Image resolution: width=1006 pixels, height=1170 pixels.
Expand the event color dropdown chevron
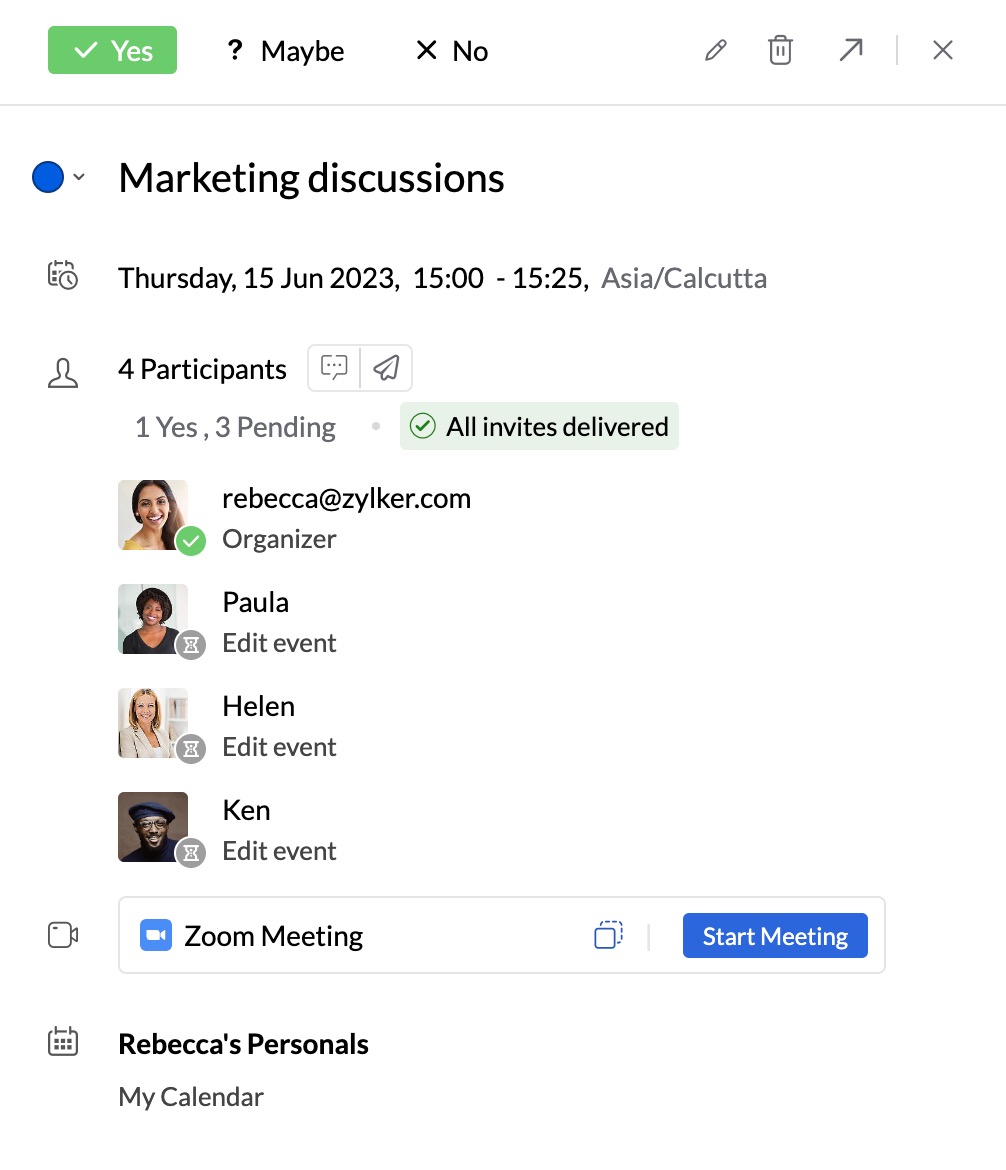click(79, 178)
